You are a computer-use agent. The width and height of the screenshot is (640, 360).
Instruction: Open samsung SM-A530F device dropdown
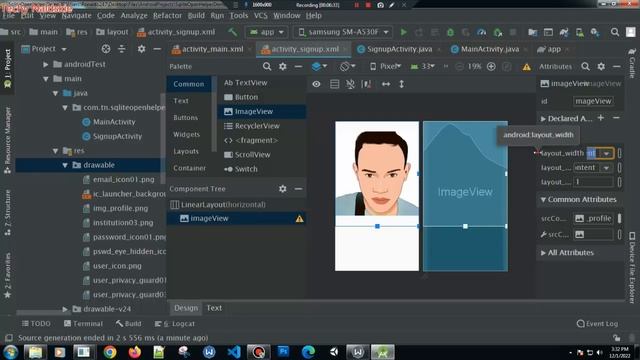click(x=343, y=32)
